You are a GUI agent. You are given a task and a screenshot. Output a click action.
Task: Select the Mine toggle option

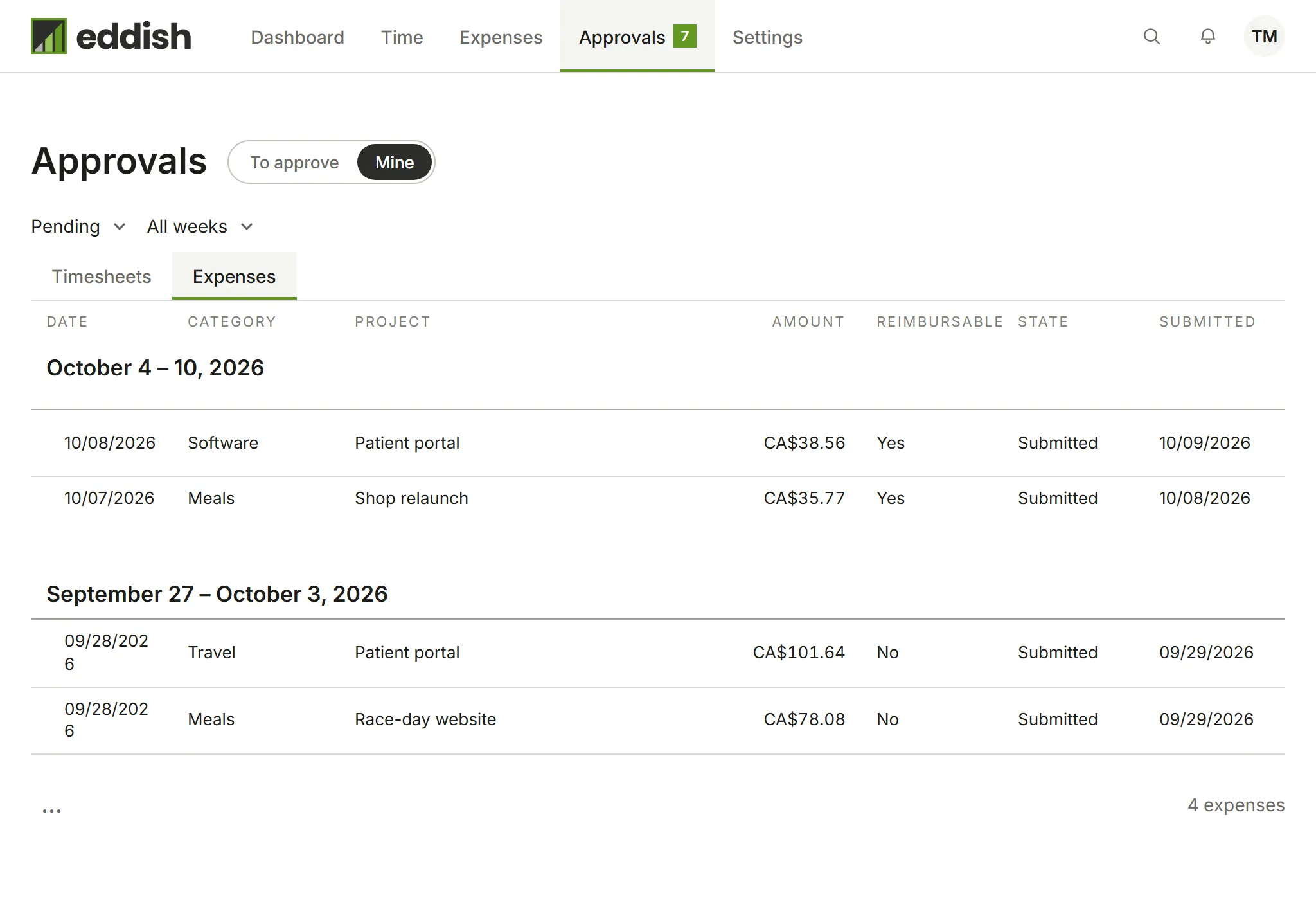(x=395, y=162)
